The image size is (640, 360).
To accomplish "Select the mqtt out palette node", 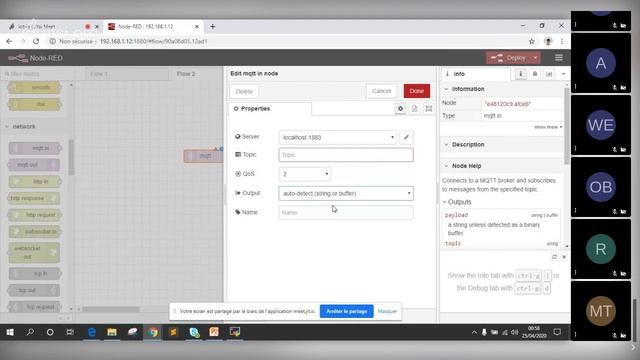I will tap(34, 165).
